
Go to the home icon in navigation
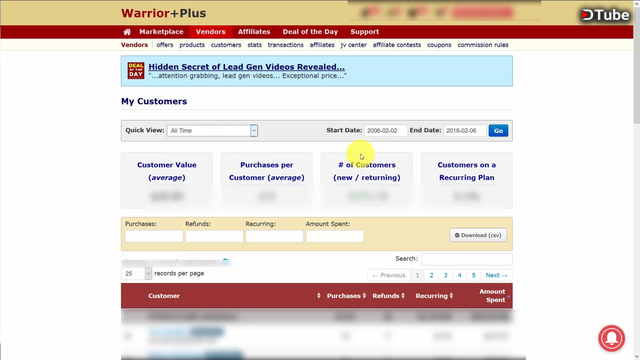click(x=127, y=32)
